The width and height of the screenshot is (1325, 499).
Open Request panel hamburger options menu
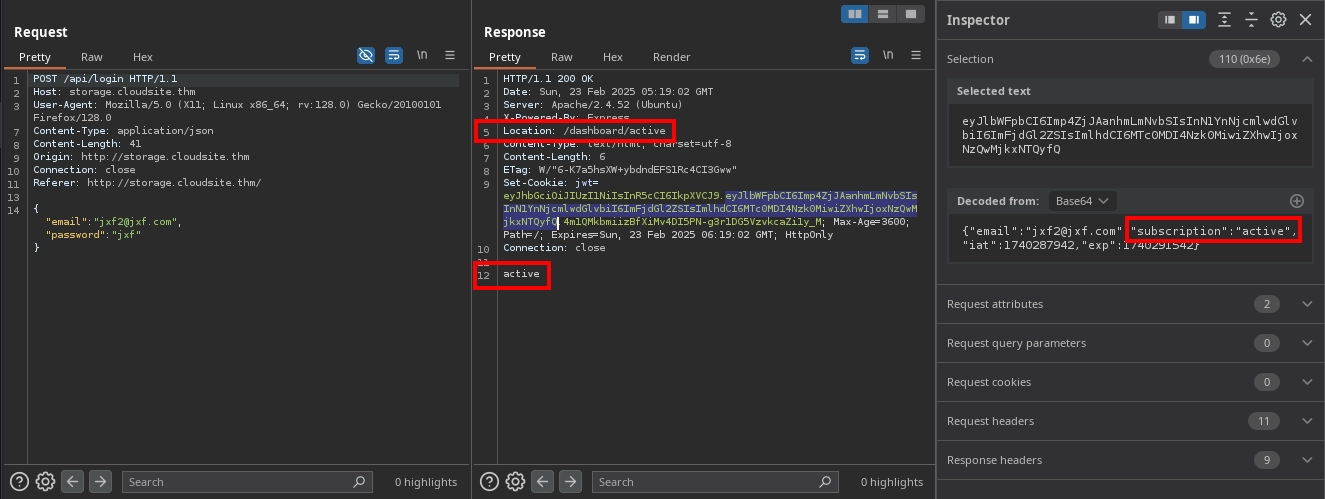450,56
